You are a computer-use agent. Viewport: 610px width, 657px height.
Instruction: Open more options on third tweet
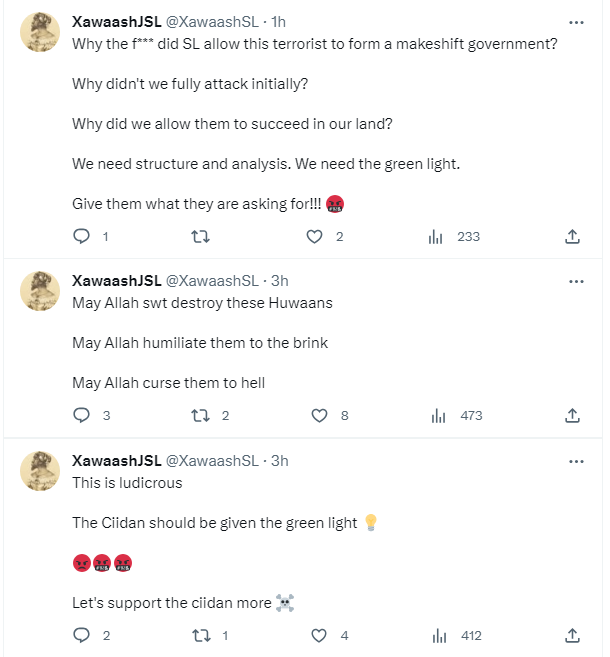(576, 461)
